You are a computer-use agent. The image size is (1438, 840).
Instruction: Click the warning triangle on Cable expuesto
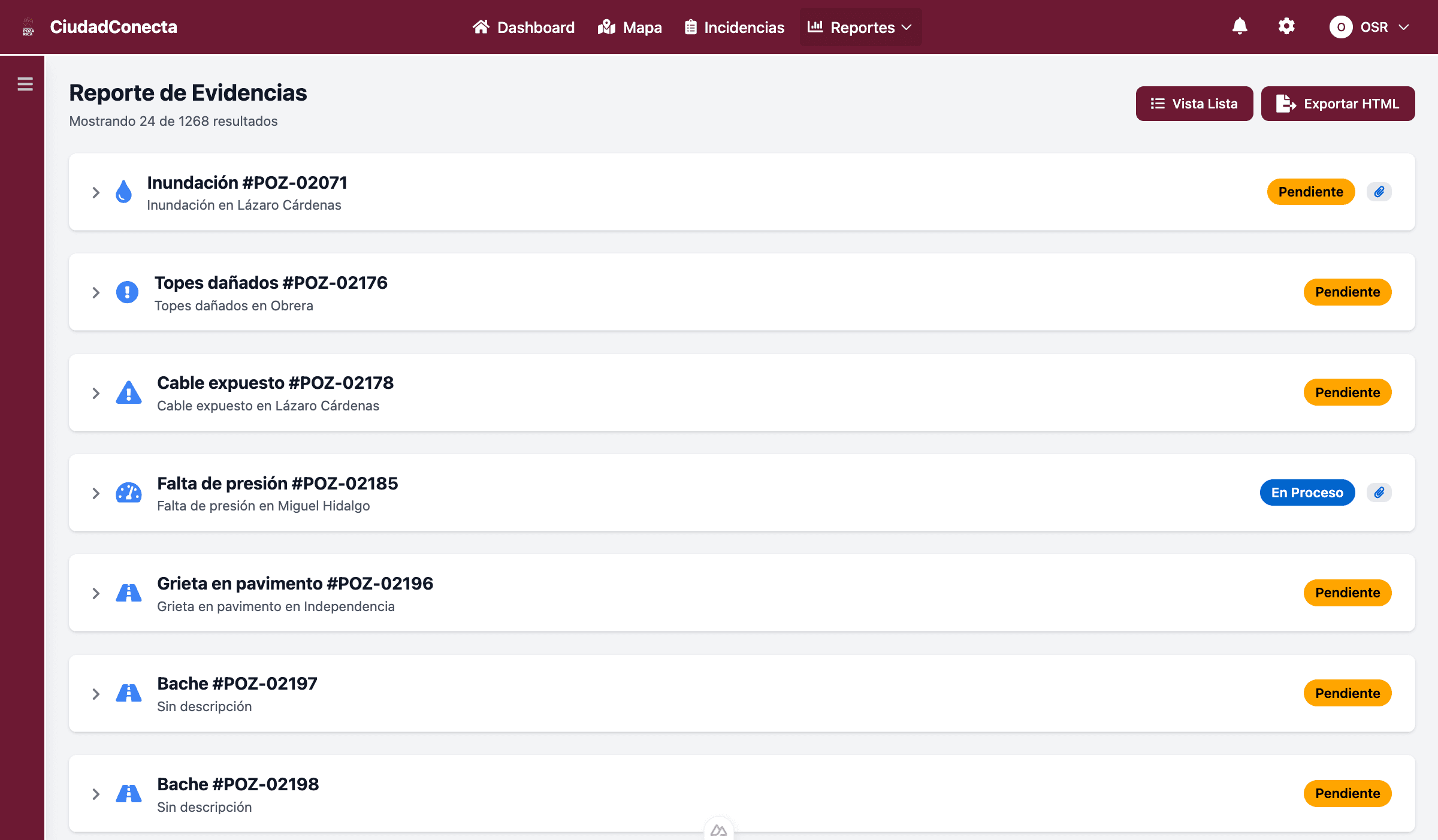pos(128,393)
